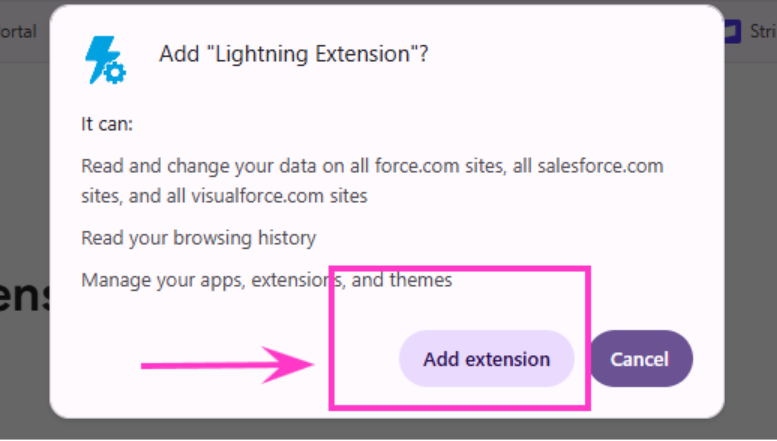Click the Add extension button

(x=486, y=359)
